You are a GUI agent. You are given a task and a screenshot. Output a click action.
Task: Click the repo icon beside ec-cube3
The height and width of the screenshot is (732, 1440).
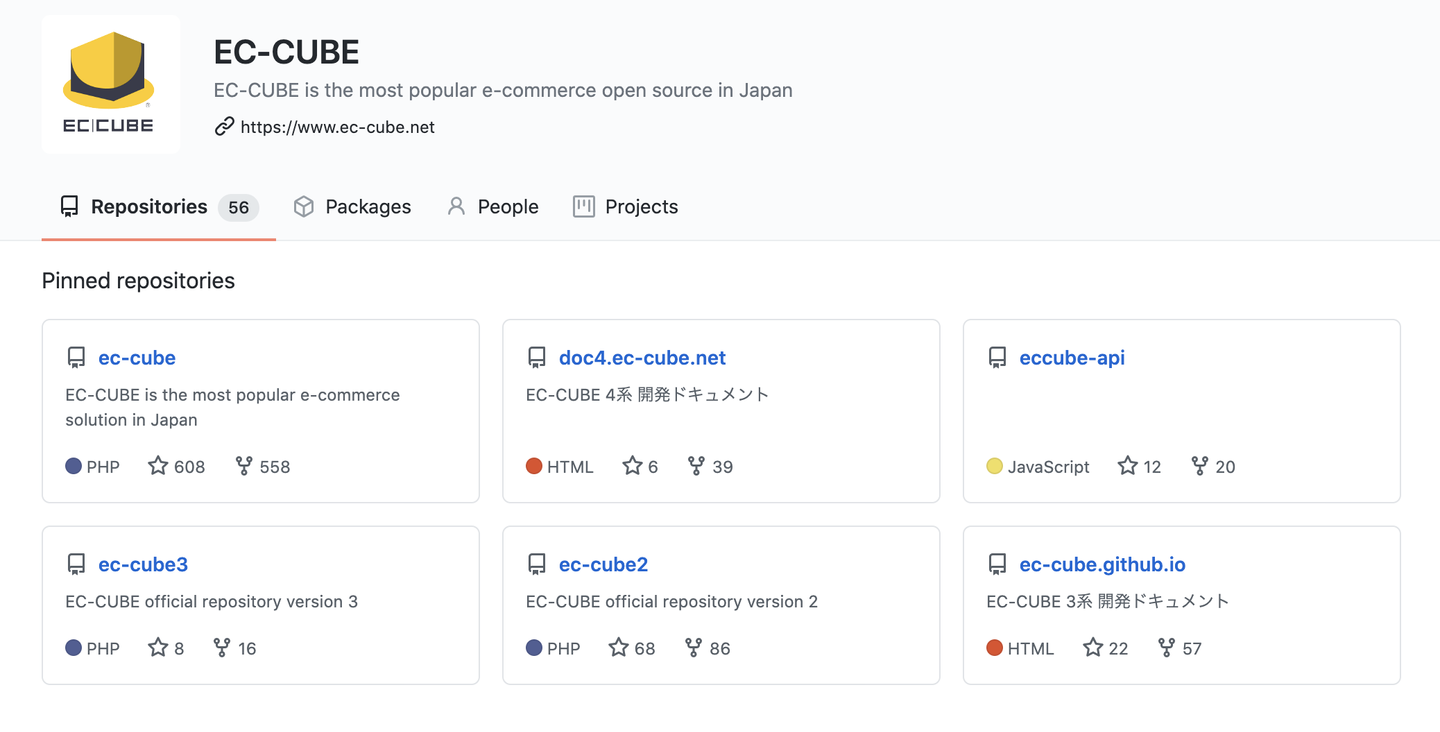click(x=76, y=565)
